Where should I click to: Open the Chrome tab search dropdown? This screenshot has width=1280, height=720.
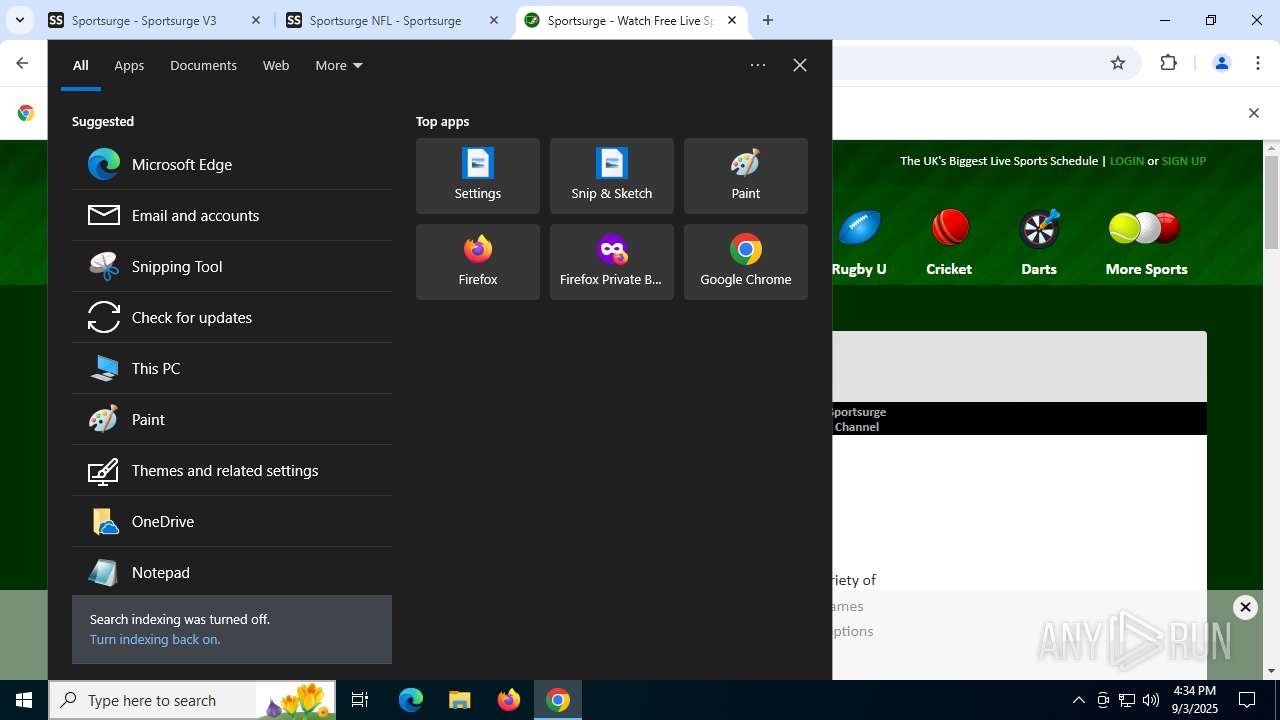pos(20,20)
